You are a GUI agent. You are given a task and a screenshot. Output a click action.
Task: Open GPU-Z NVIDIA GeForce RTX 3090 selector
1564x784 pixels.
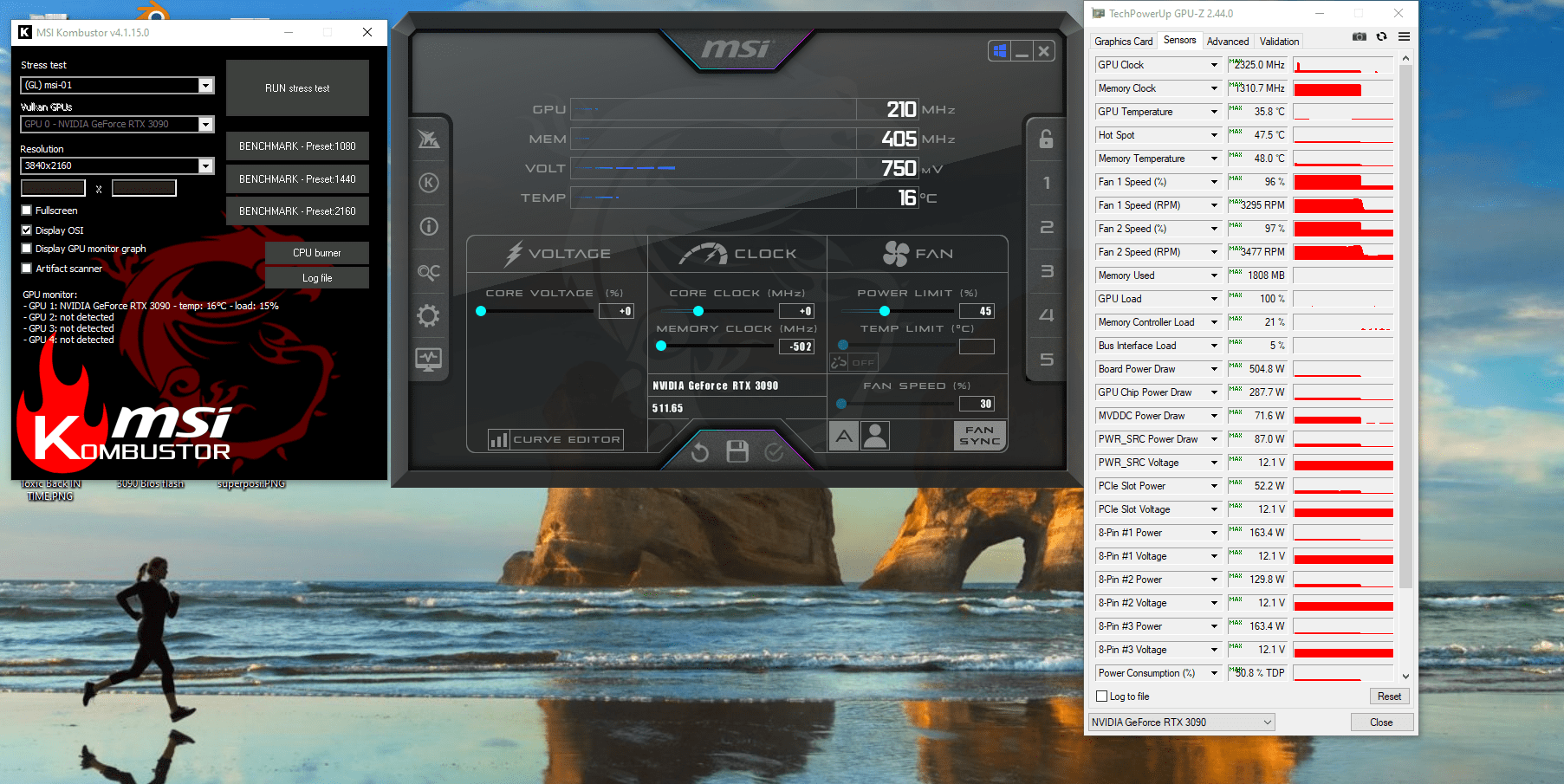tap(1182, 722)
